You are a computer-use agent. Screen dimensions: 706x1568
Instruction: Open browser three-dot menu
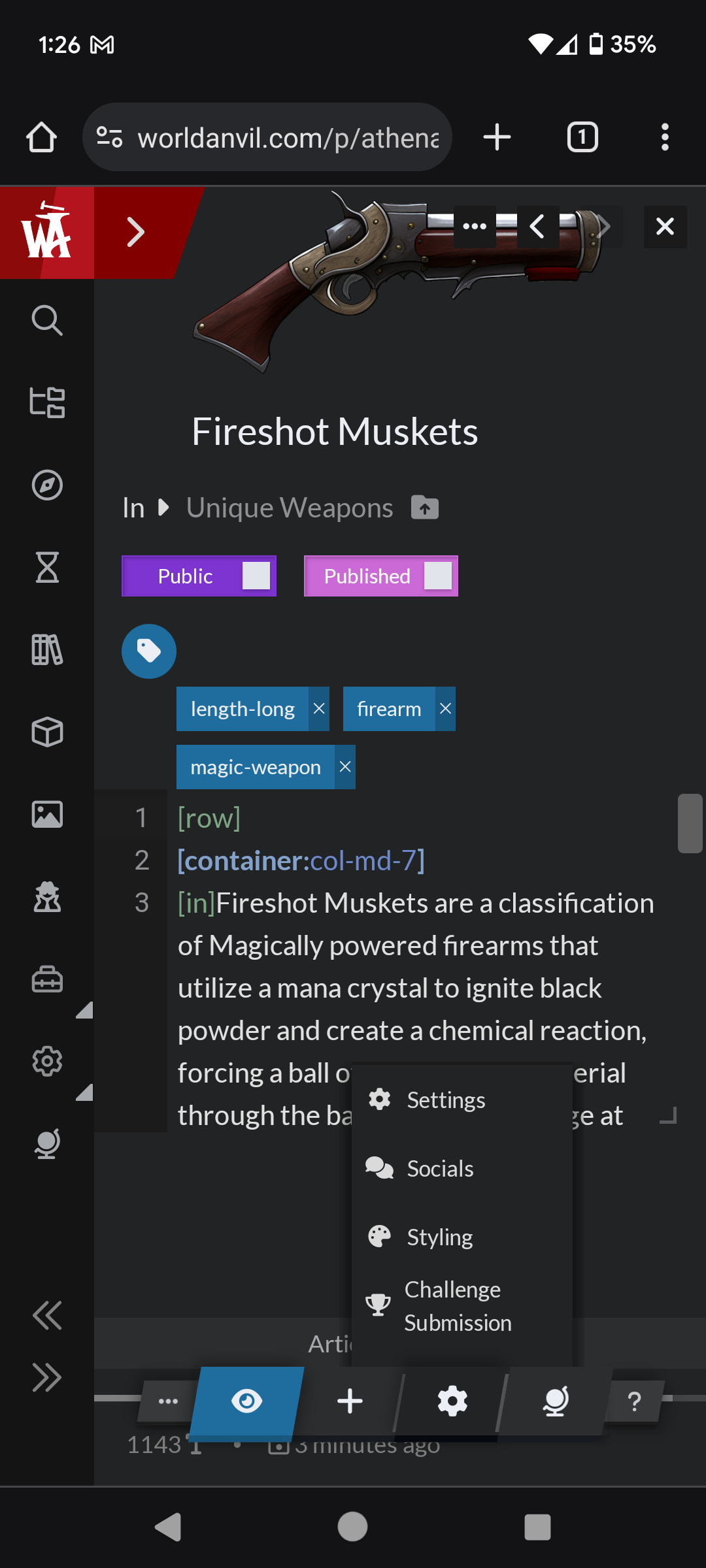(665, 137)
